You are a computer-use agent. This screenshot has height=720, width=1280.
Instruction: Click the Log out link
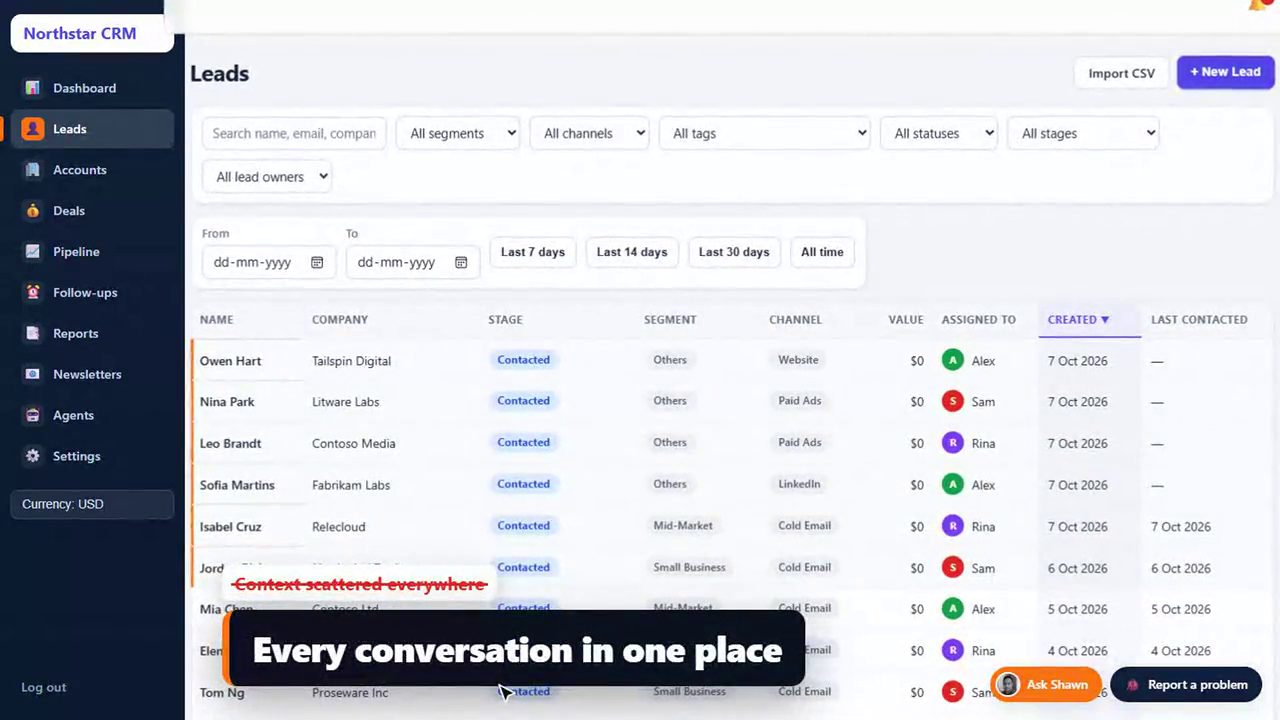tap(44, 687)
